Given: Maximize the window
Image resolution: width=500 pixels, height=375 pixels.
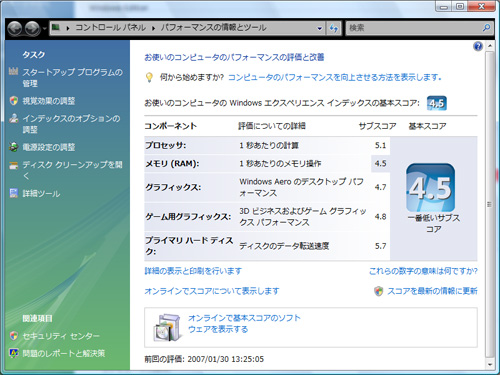Looking at the screenshot, I should coord(460,7).
